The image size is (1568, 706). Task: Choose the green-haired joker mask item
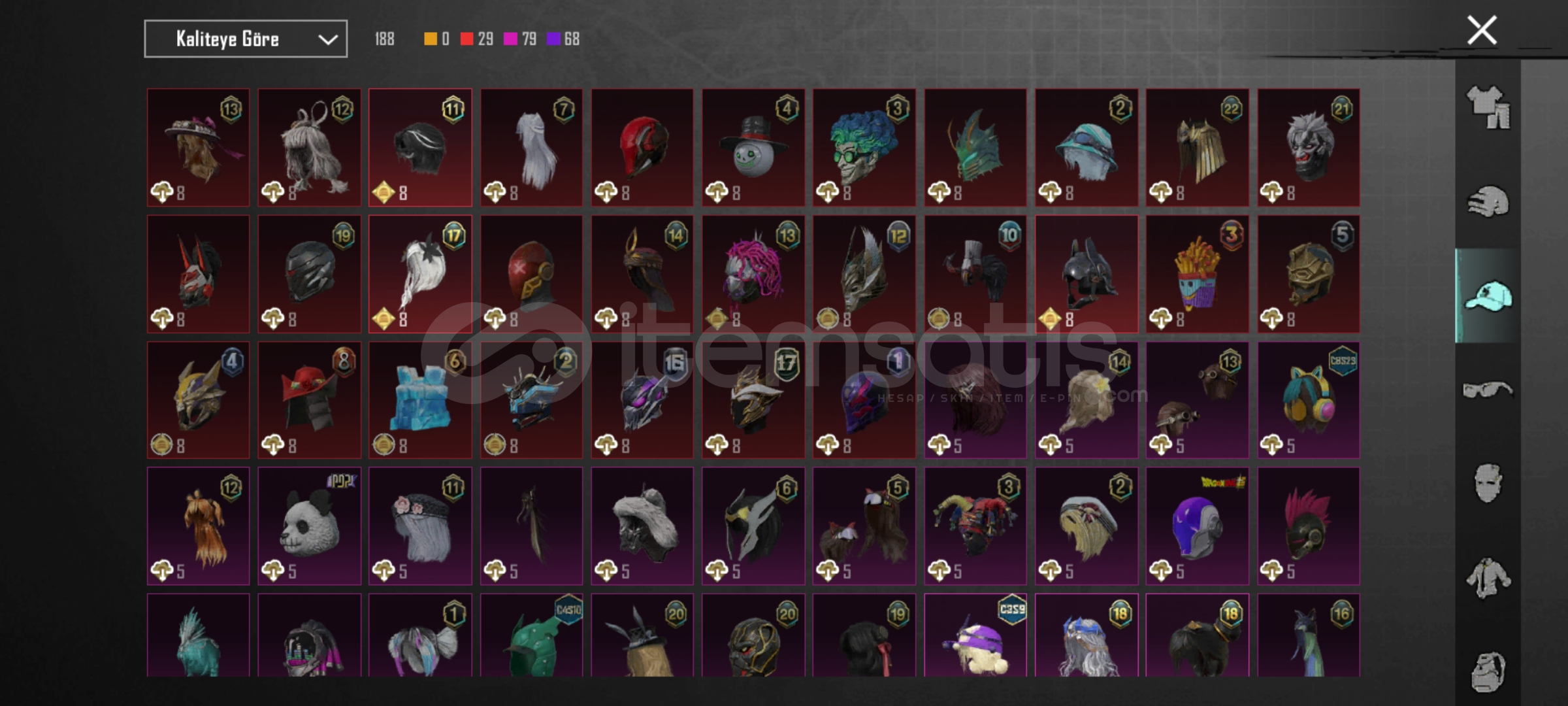[x=864, y=148]
